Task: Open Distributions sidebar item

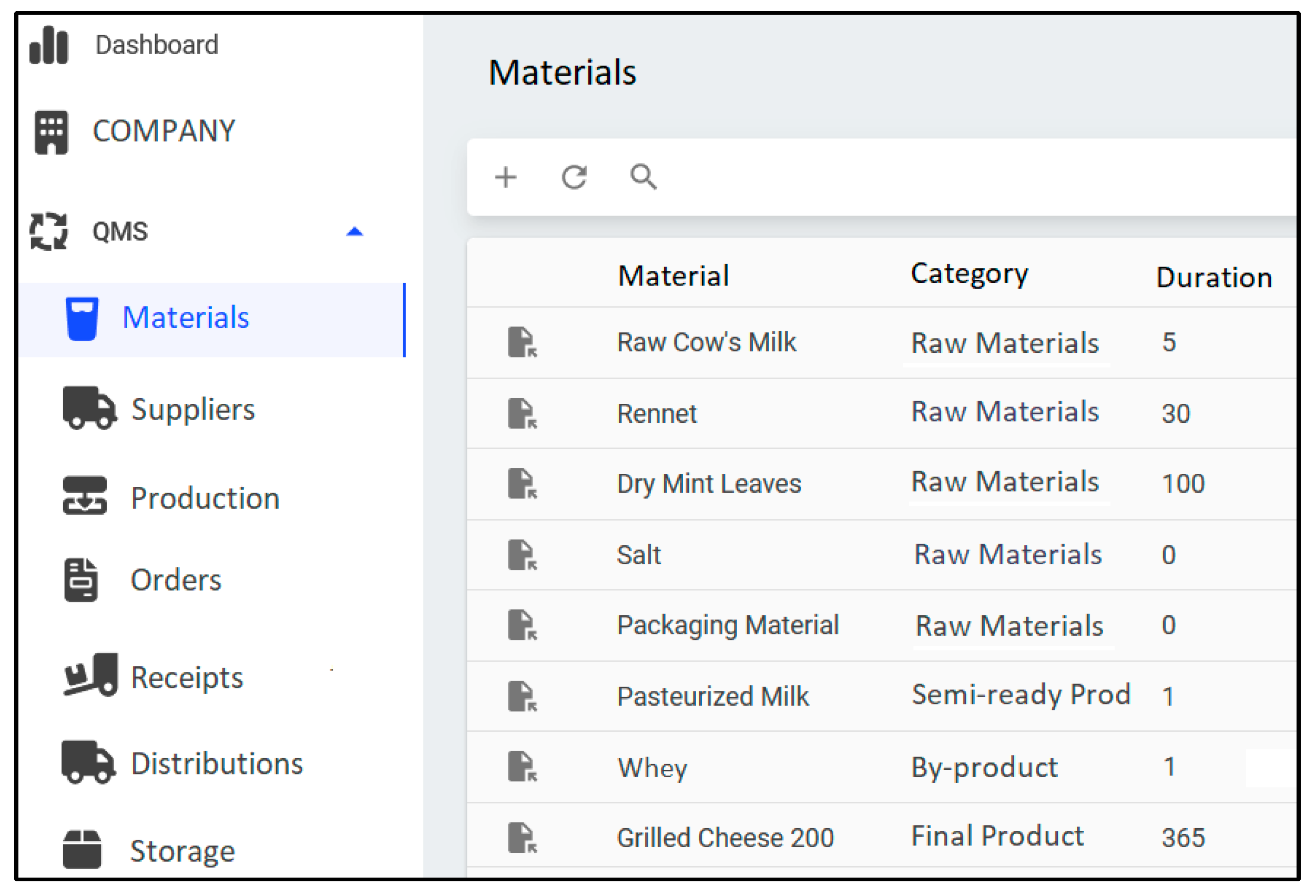Action: (x=216, y=764)
